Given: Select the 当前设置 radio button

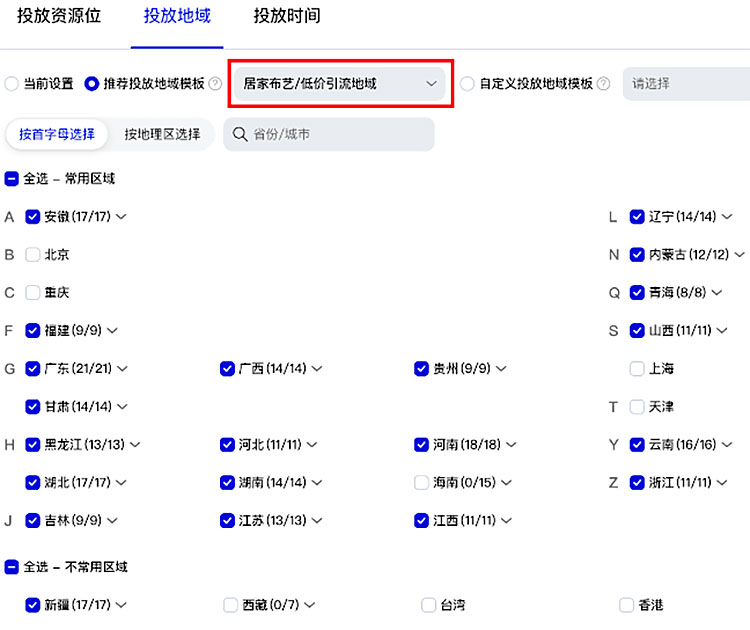Looking at the screenshot, I should point(11,84).
